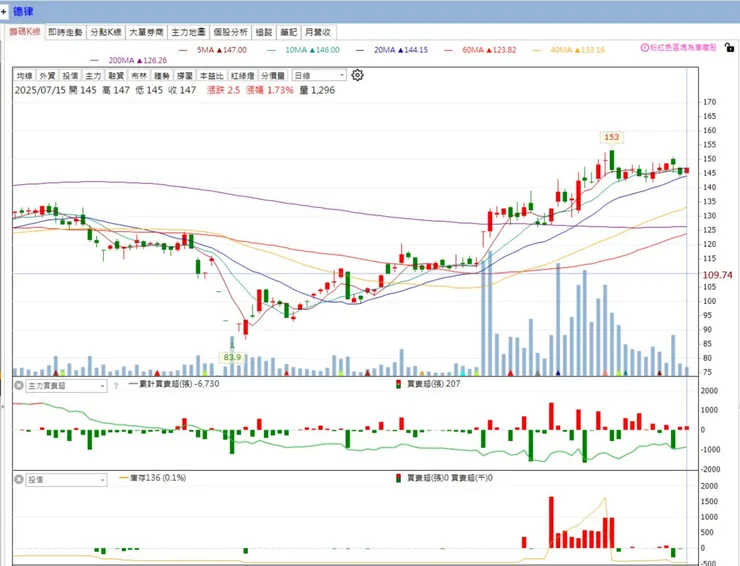Toggle the 主力 overlay
The image size is (740, 566).
[93, 76]
